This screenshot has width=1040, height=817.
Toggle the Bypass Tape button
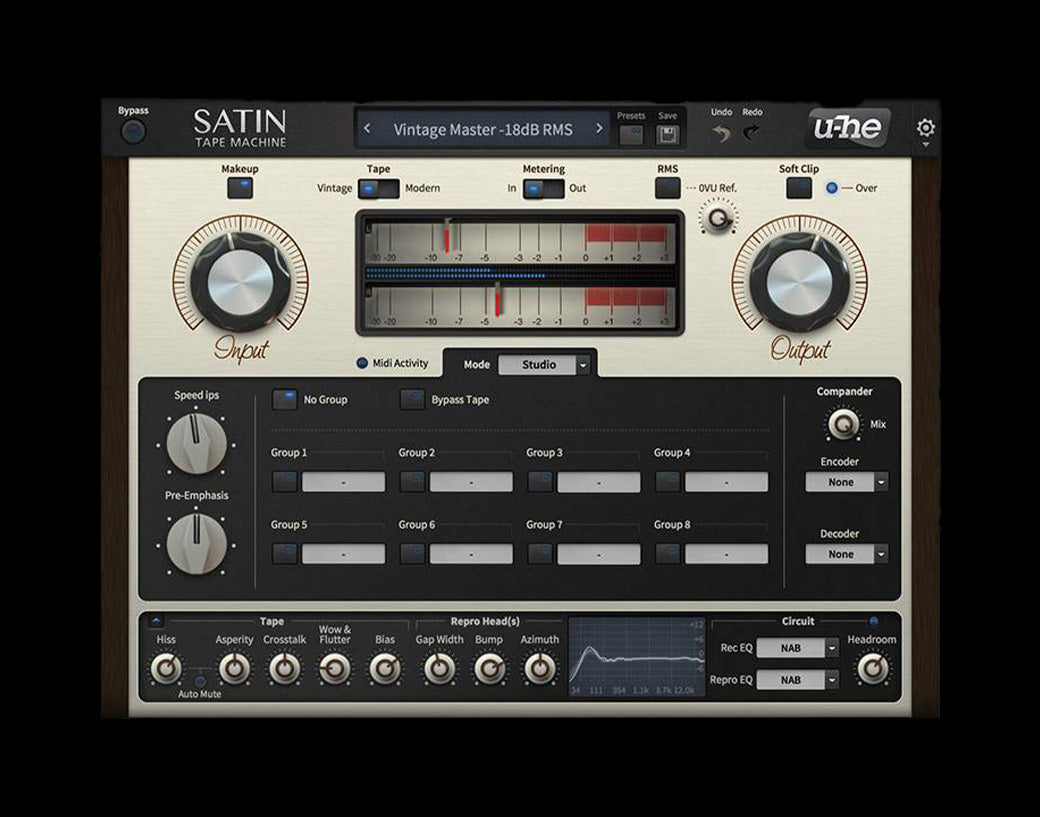(x=412, y=399)
